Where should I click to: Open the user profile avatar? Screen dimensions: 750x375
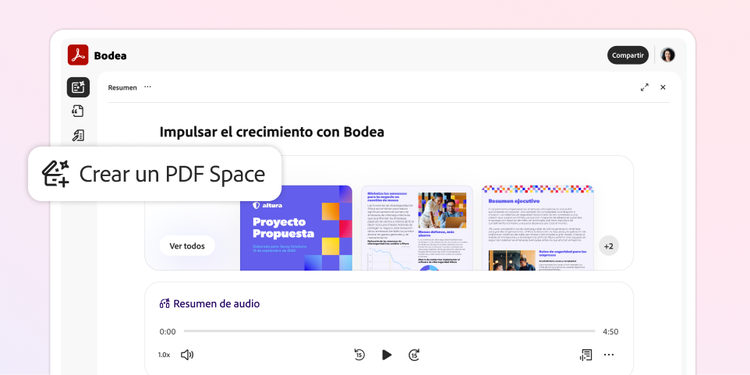(x=668, y=55)
